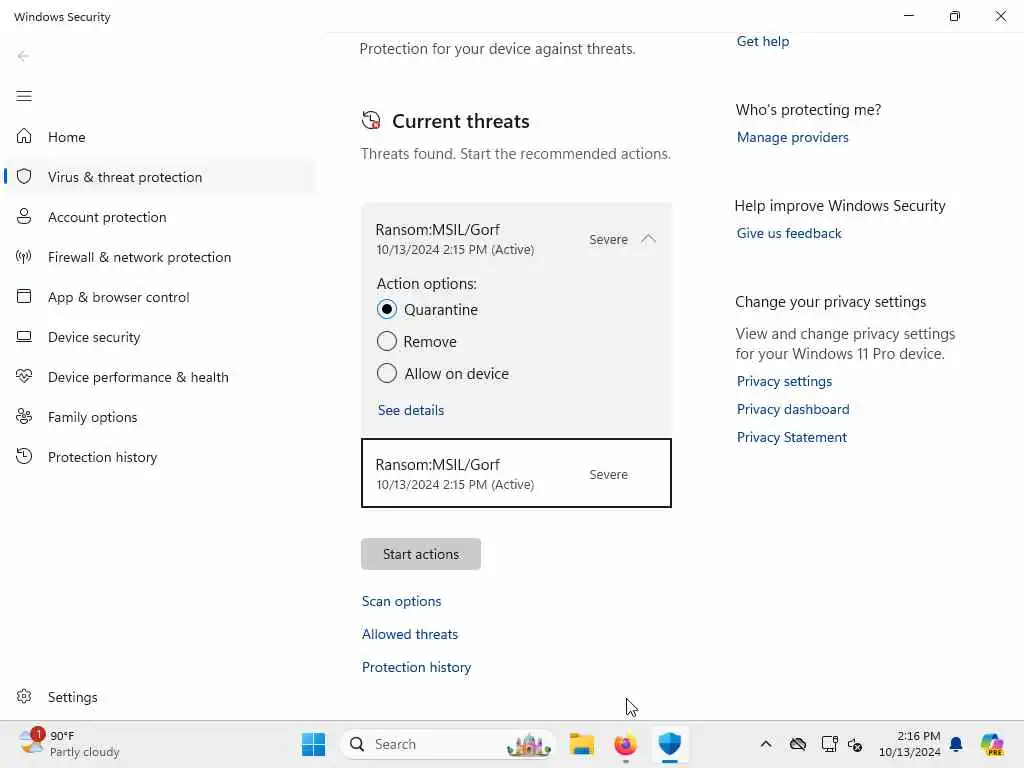Viewport: 1024px width, 768px height.
Task: Click the Start actions button
Action: 421,554
